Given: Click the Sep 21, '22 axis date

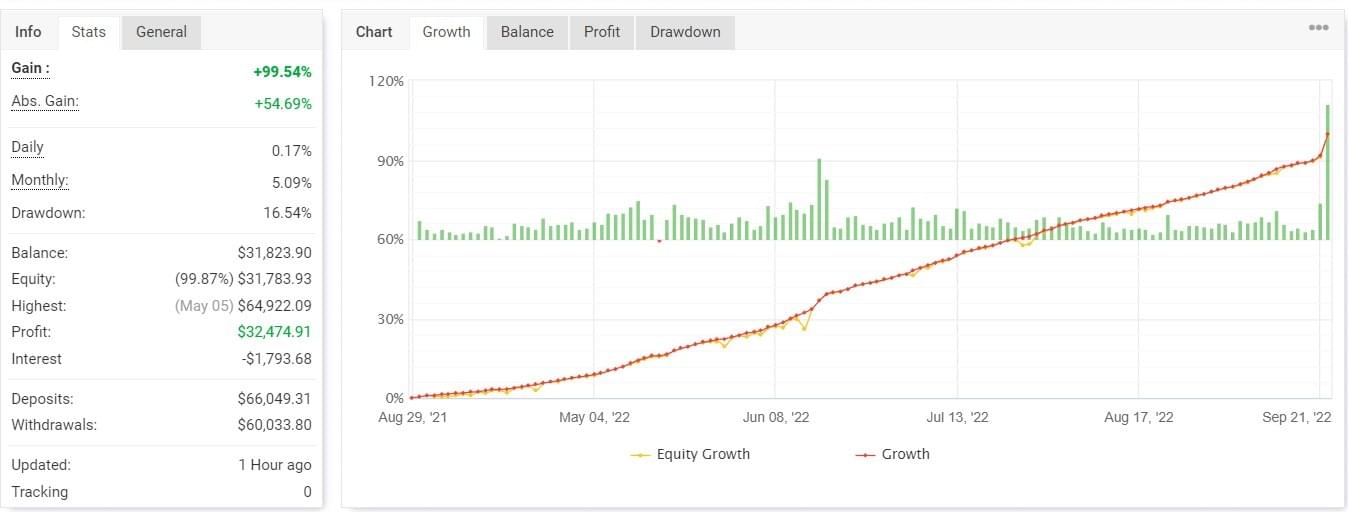Looking at the screenshot, I should pos(1296,417).
